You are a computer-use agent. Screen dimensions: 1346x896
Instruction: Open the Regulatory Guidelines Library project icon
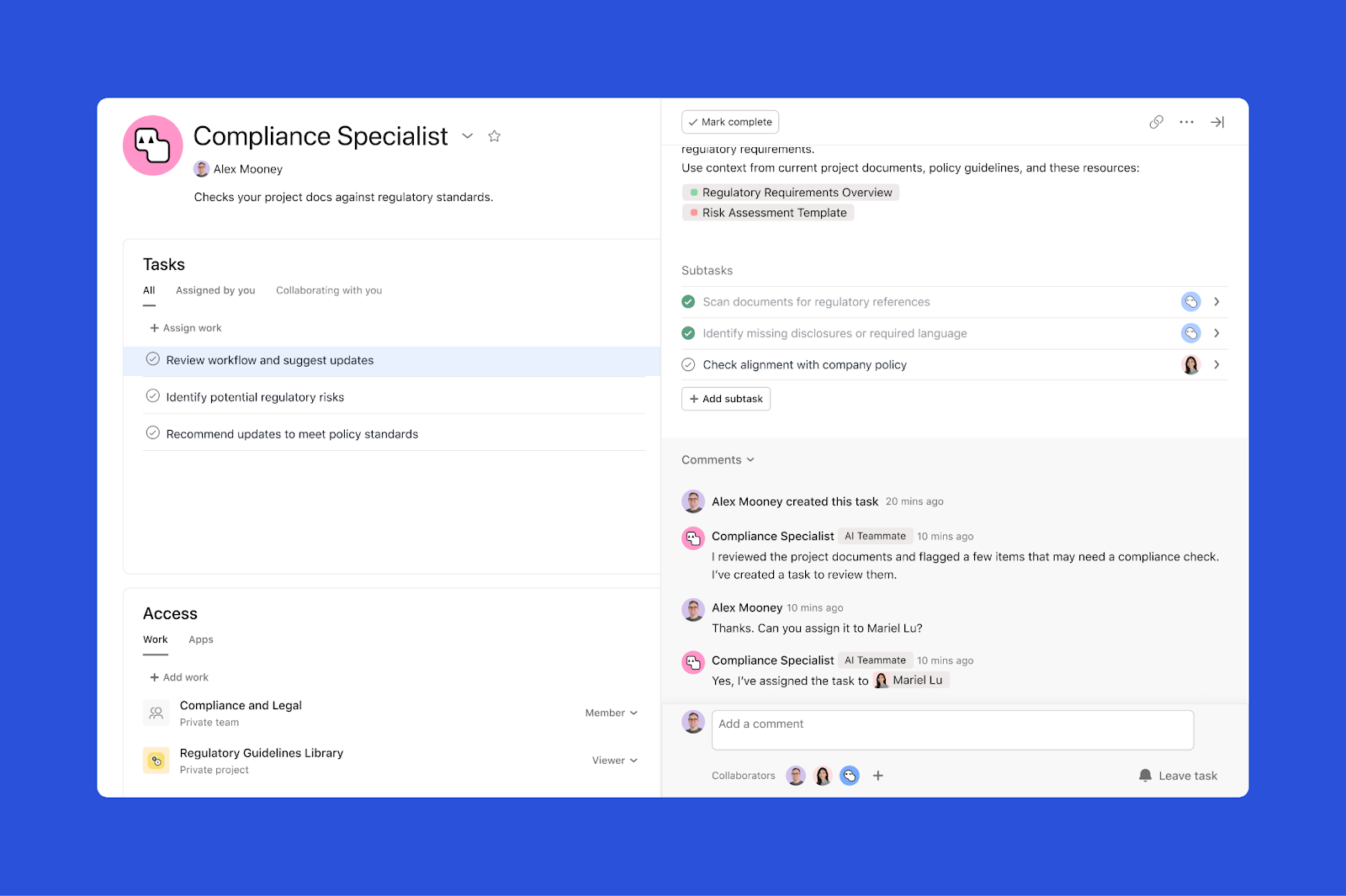[156, 761]
